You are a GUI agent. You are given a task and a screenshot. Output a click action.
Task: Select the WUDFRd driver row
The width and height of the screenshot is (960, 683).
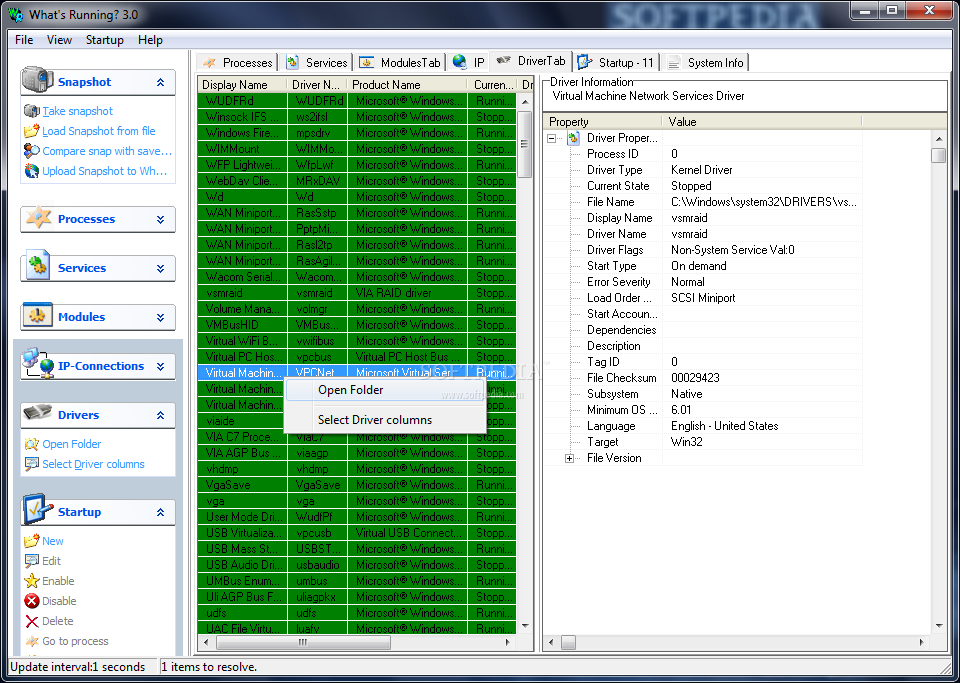click(357, 100)
